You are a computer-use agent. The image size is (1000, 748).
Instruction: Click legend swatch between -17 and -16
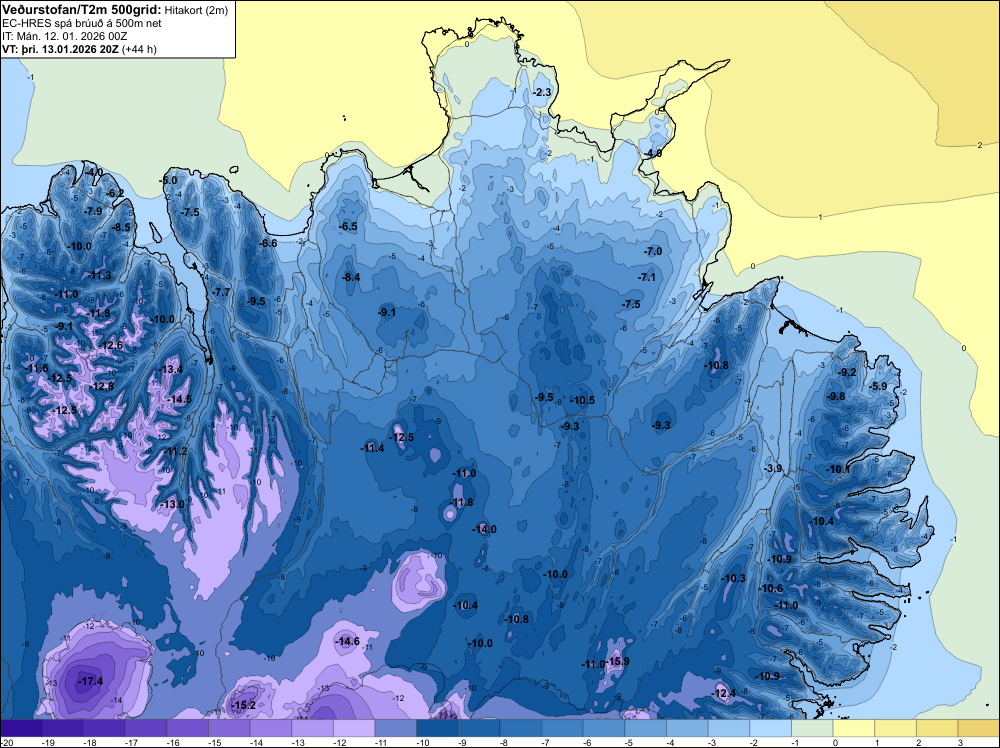145,728
